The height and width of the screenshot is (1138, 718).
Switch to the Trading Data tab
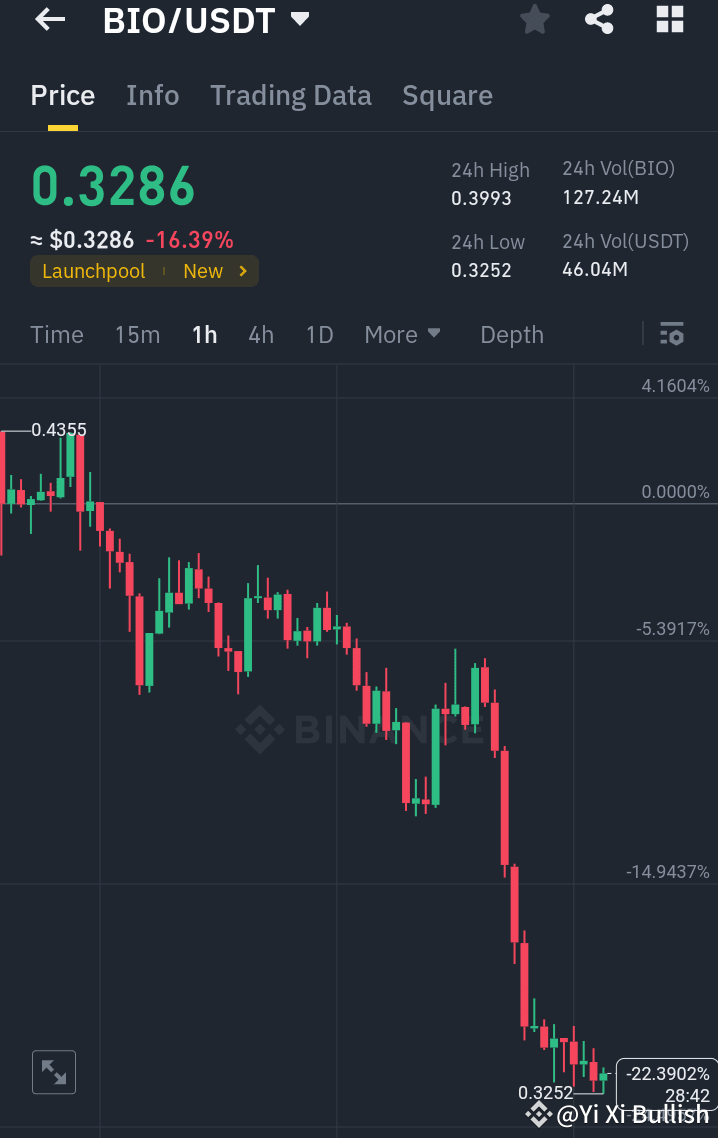point(291,95)
